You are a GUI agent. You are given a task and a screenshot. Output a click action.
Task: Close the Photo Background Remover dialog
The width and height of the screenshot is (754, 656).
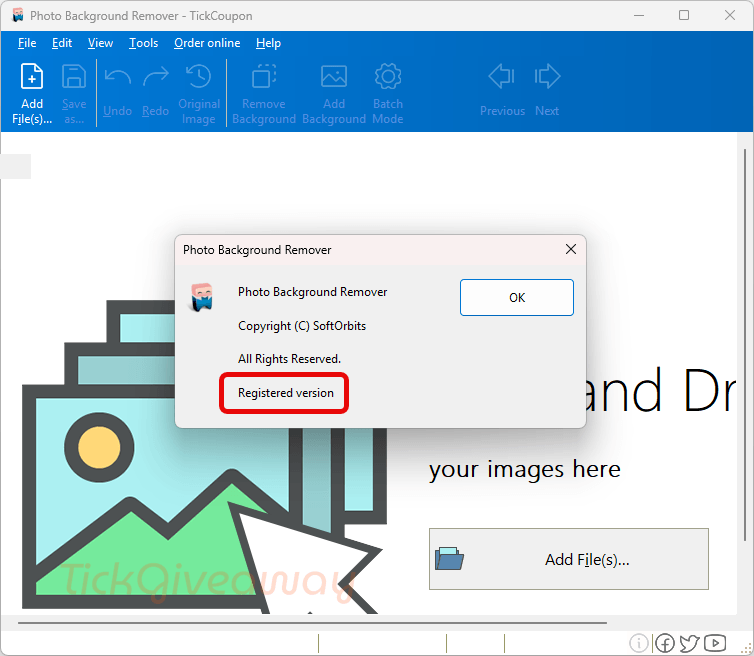(571, 249)
